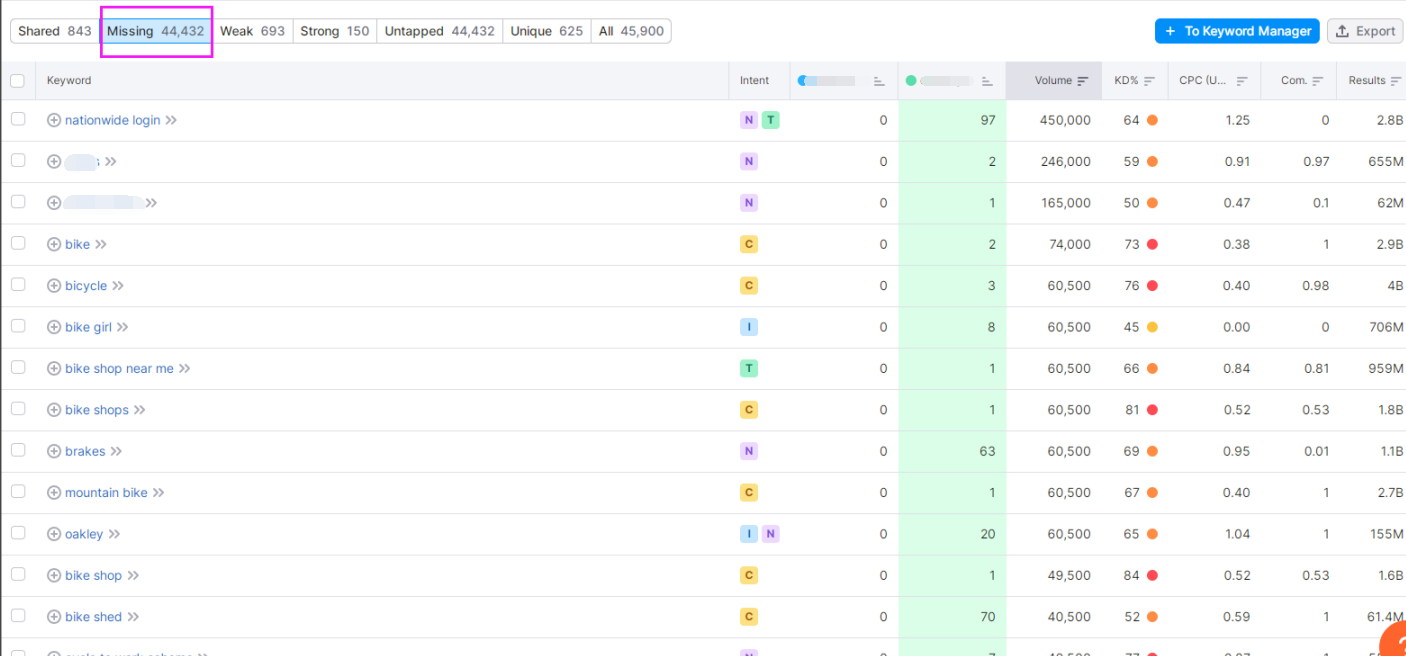This screenshot has width=1406, height=656.
Task: Tick the select-all checkbox in table header
Action: pos(17,81)
